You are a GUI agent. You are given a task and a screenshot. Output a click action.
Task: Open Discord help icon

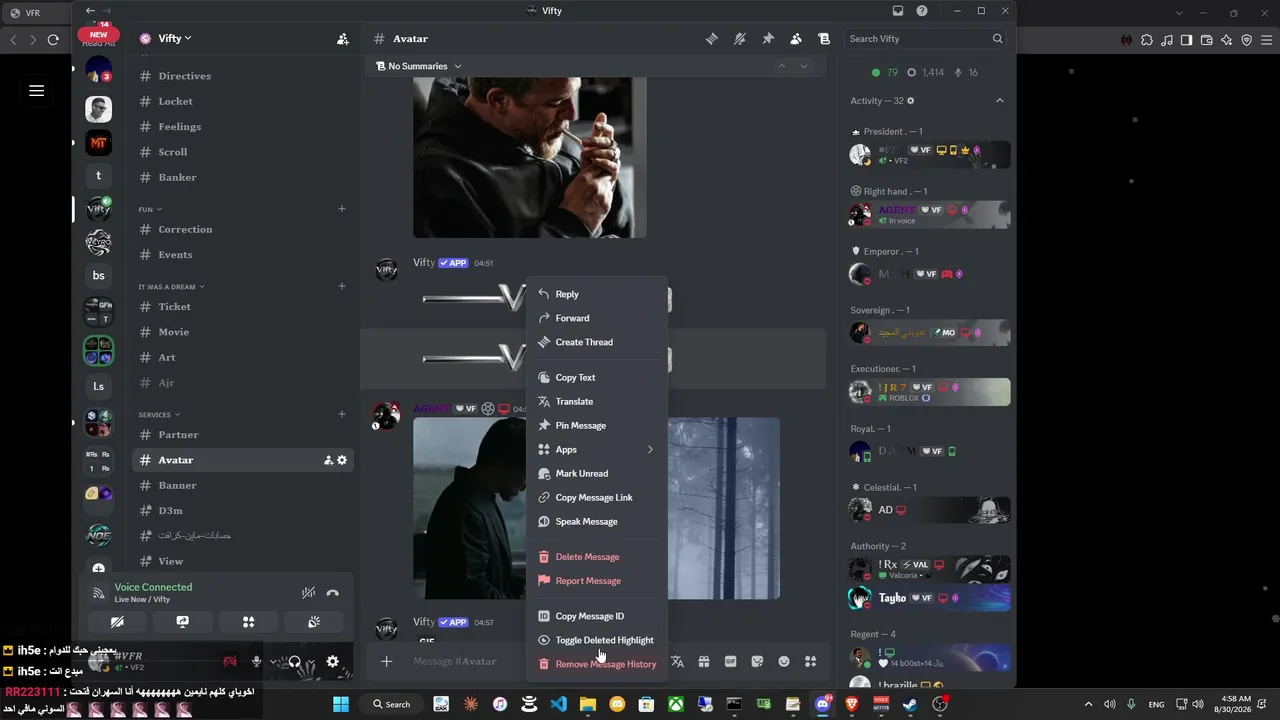922,11
